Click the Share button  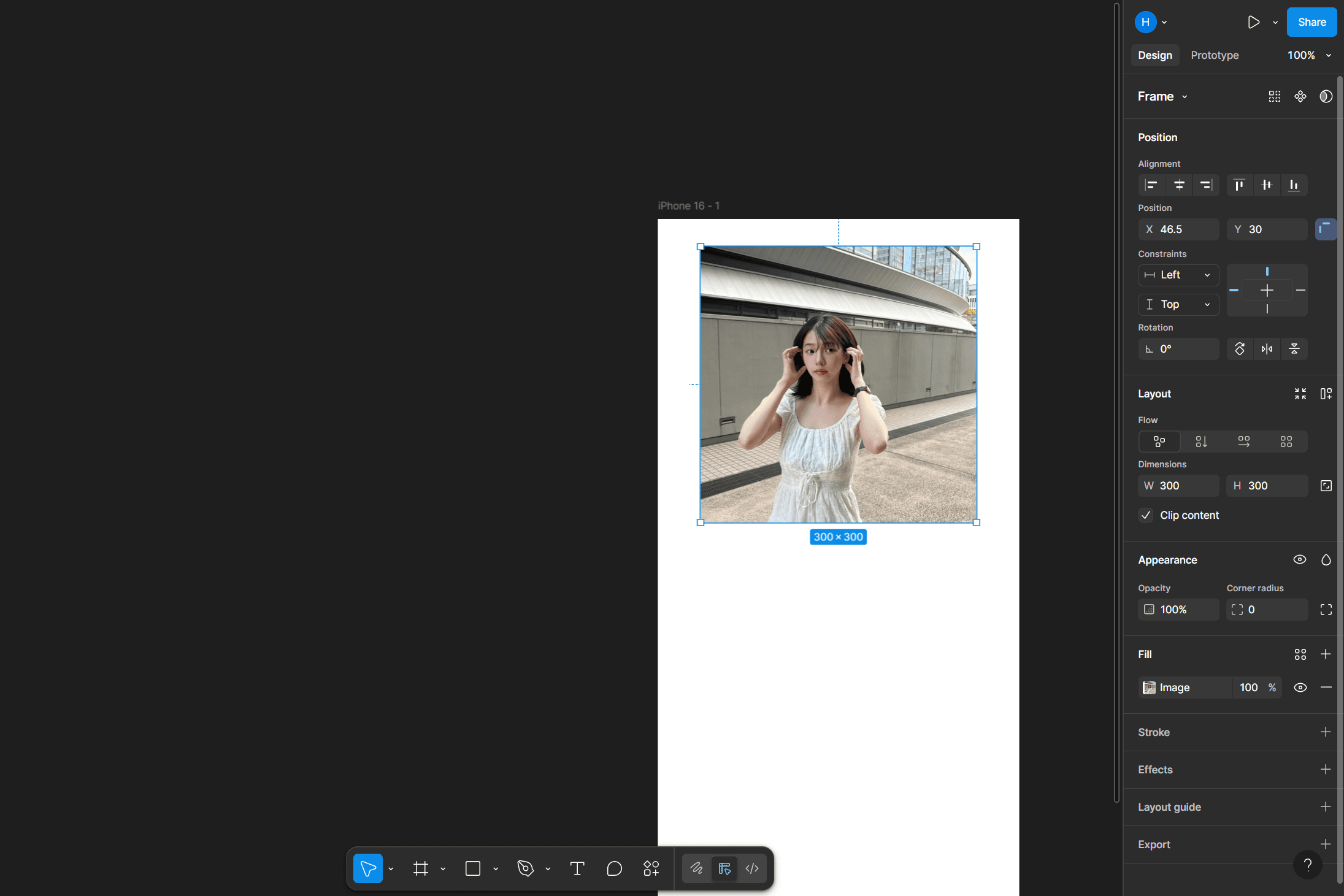1311,22
